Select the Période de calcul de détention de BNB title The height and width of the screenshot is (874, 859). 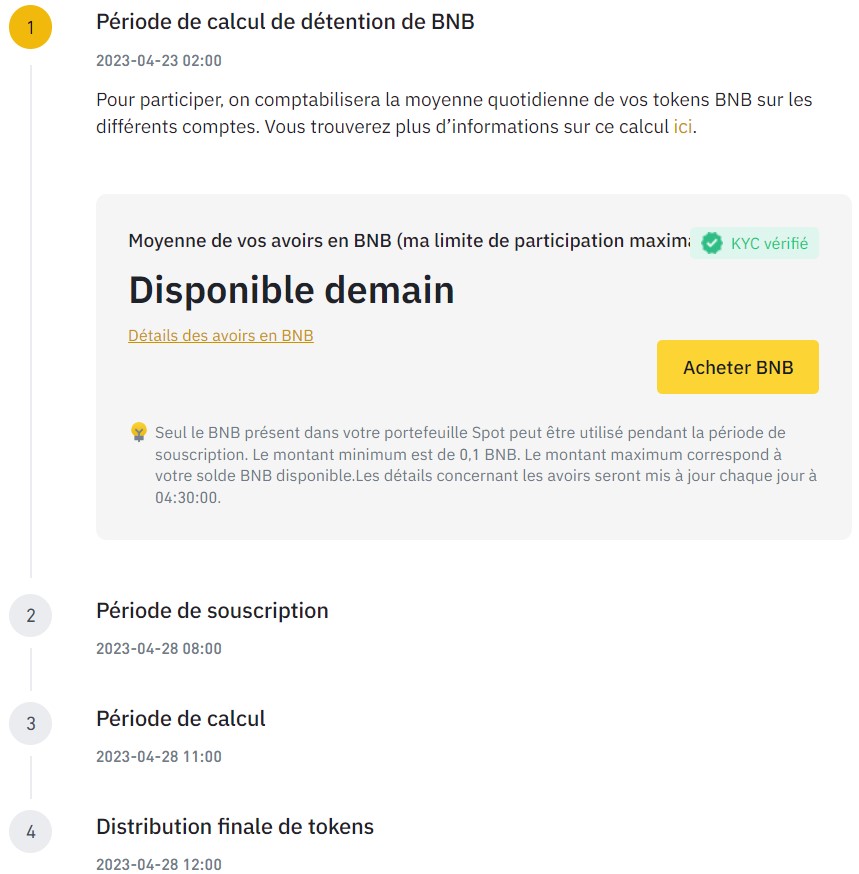[286, 21]
